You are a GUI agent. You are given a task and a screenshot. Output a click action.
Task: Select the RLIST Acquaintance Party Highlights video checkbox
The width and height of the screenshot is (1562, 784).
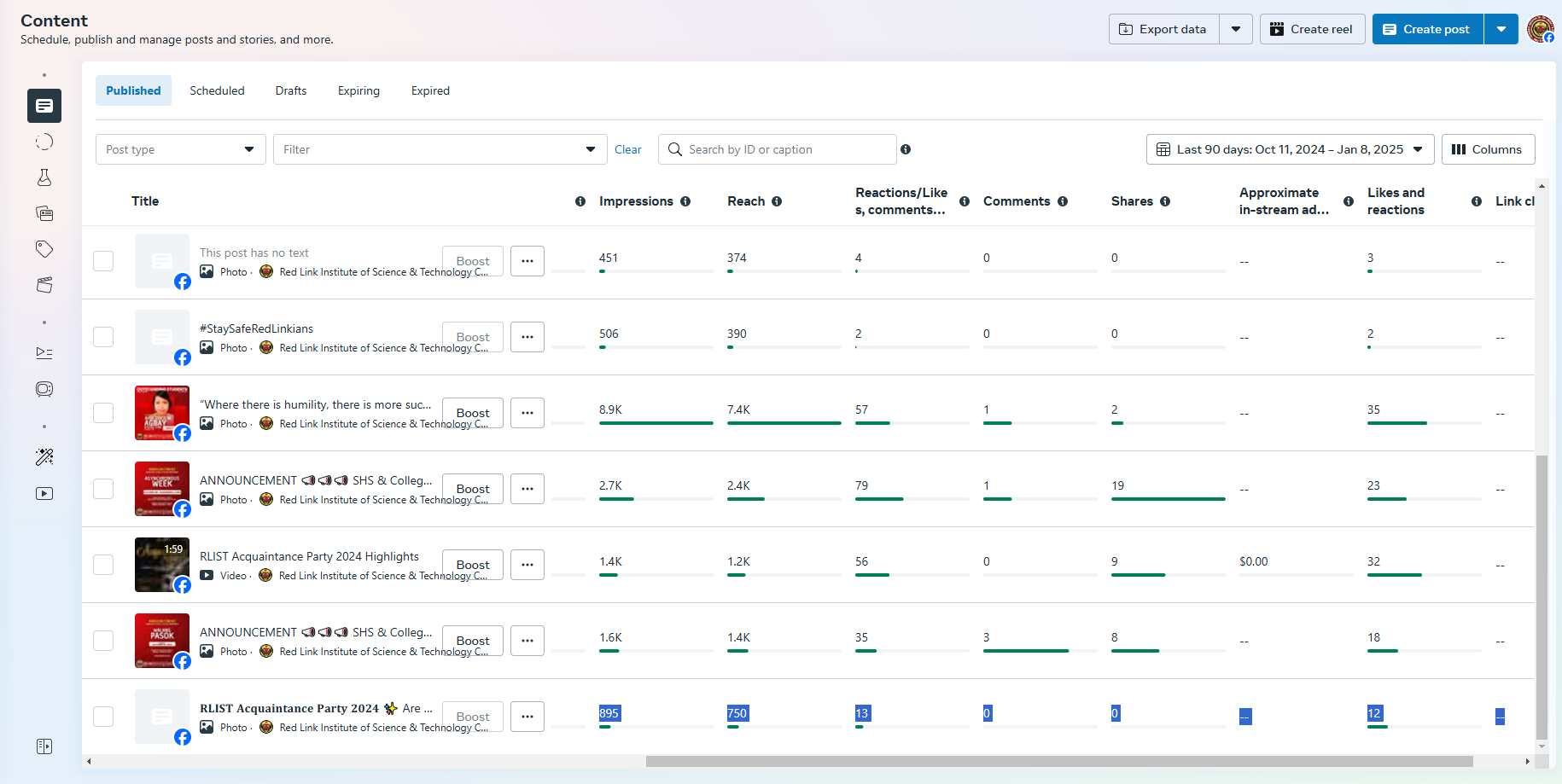click(103, 565)
